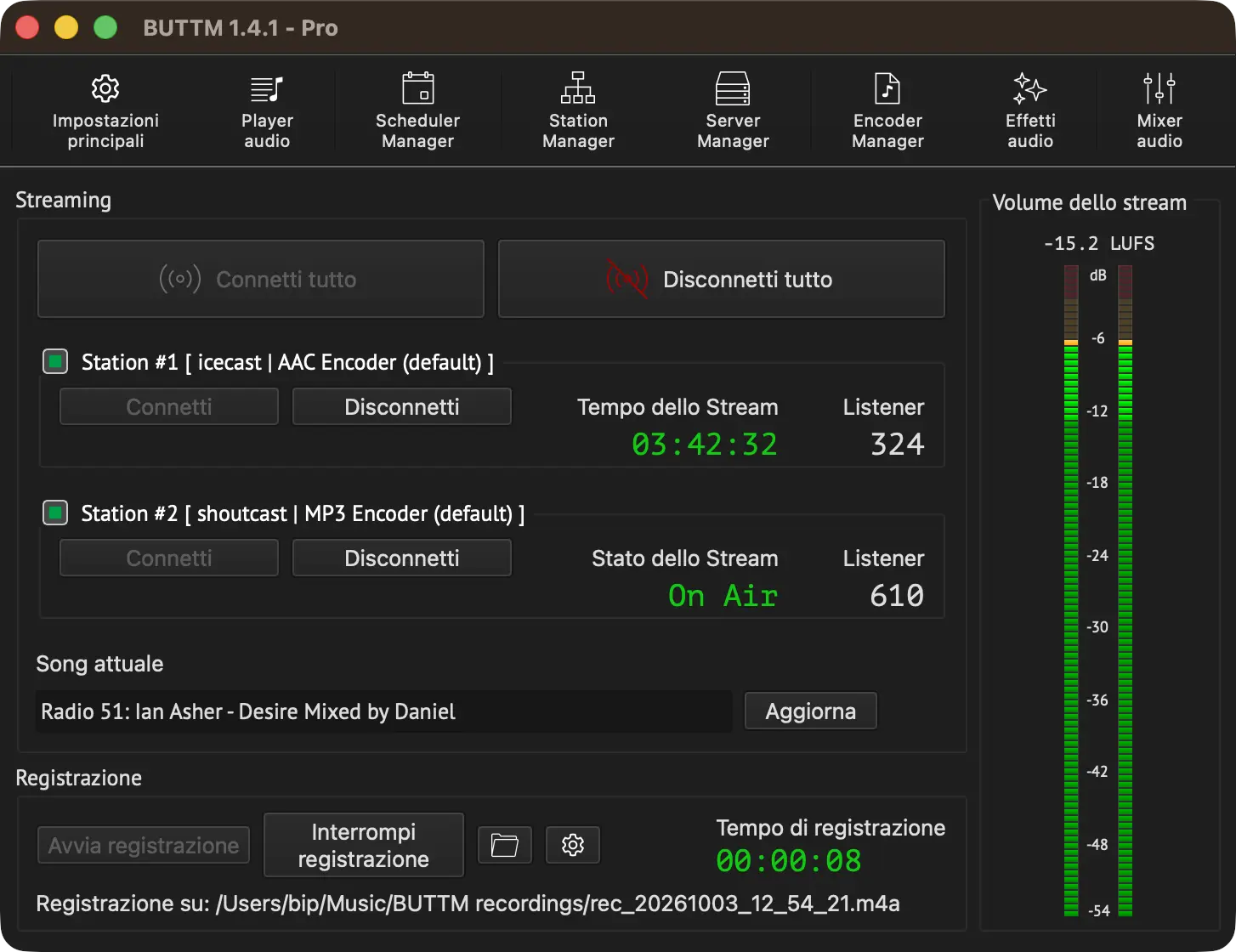The height and width of the screenshot is (952, 1236).
Task: Click the recording time 00:00:08
Action: point(789,861)
